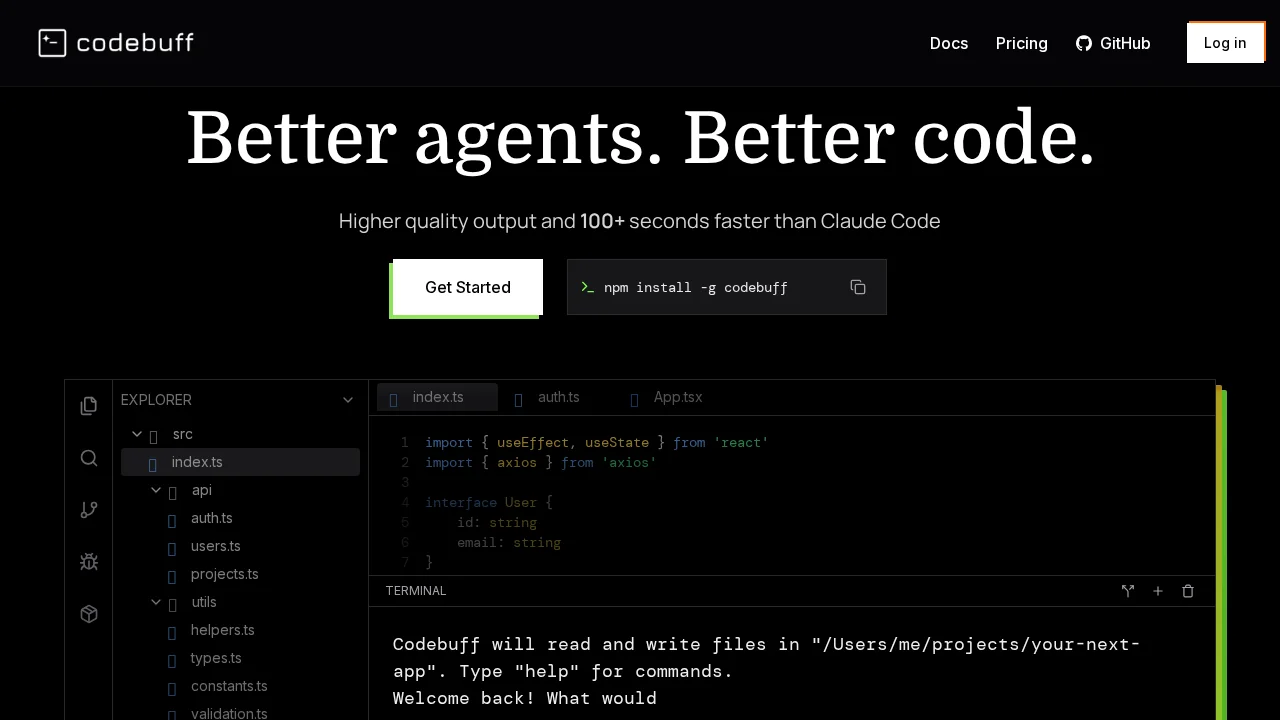Open the Search icon in sidebar
1280x720 pixels.
89,458
